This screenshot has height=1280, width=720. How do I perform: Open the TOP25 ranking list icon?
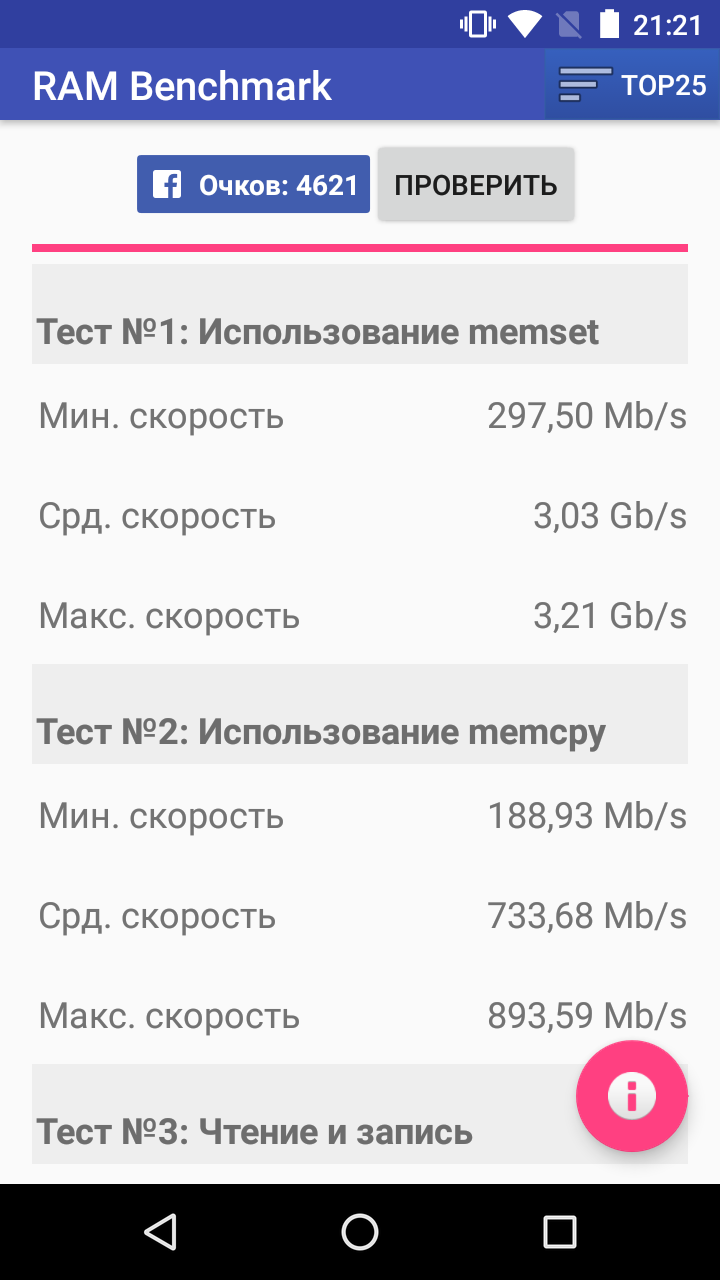585,85
